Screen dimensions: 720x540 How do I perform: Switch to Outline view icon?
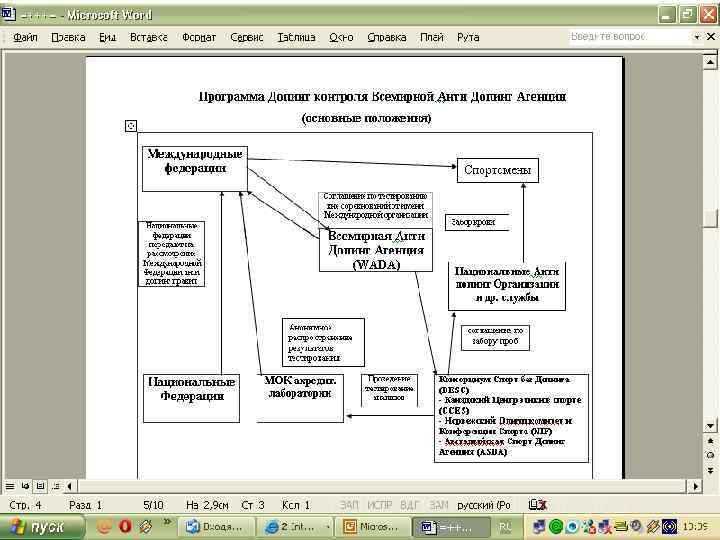click(56, 486)
